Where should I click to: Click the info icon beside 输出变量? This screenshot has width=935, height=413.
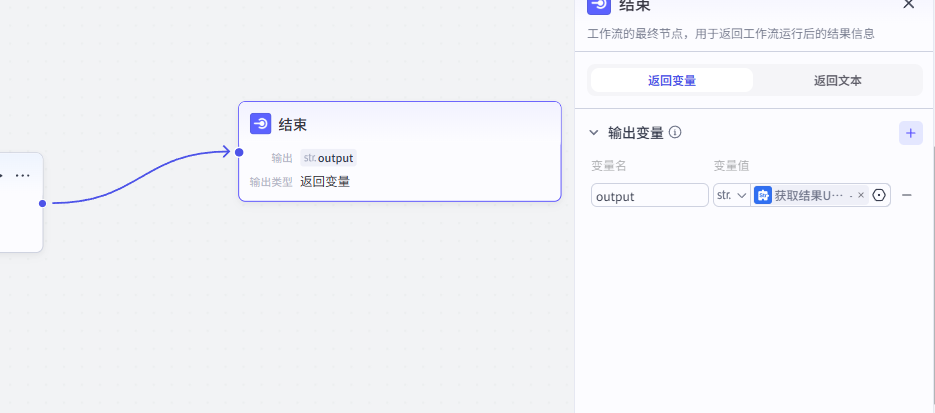pyautogui.click(x=675, y=132)
